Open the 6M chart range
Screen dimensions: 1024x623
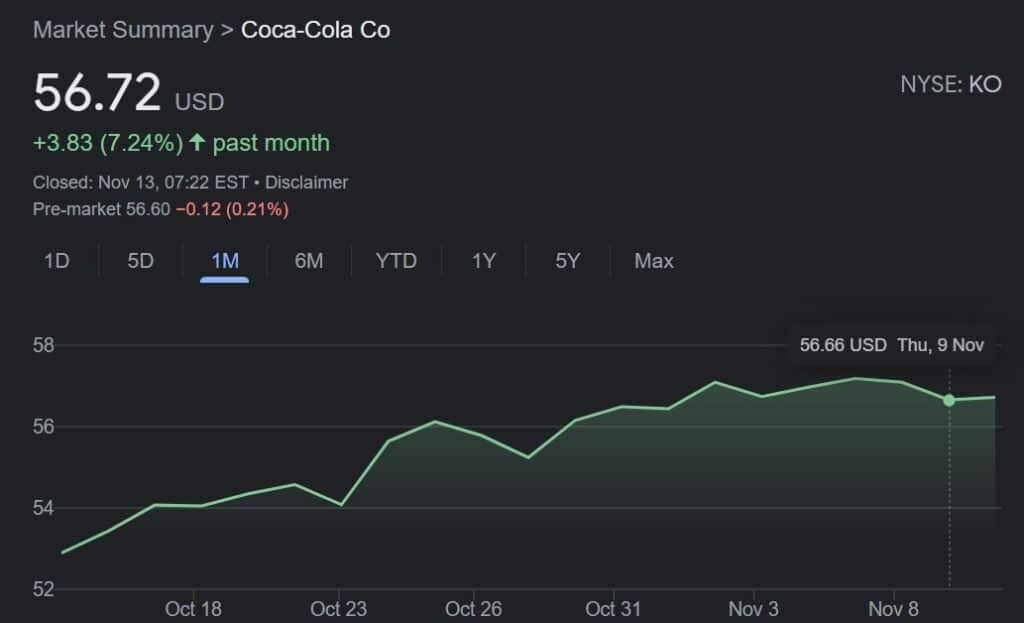(x=309, y=261)
